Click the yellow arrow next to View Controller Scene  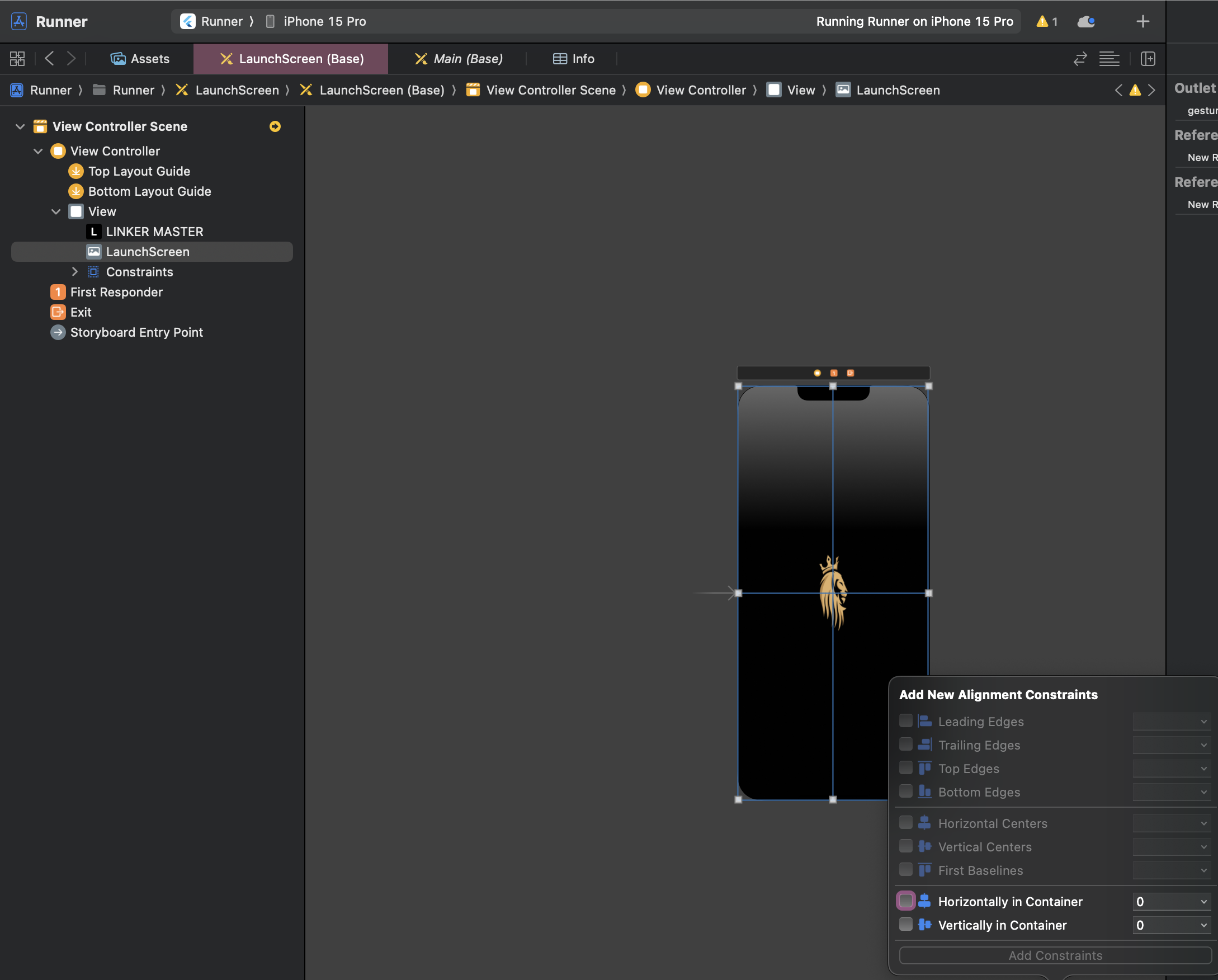pos(275,126)
